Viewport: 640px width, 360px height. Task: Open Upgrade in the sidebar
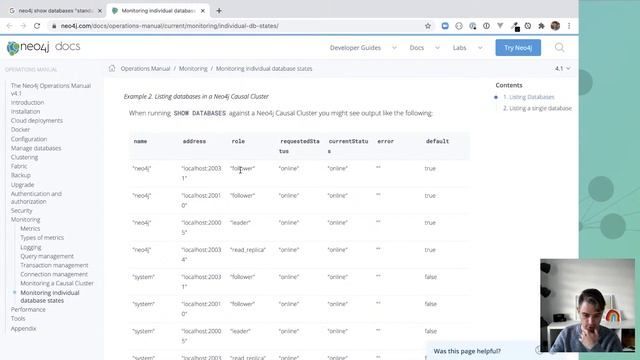coord(22,184)
